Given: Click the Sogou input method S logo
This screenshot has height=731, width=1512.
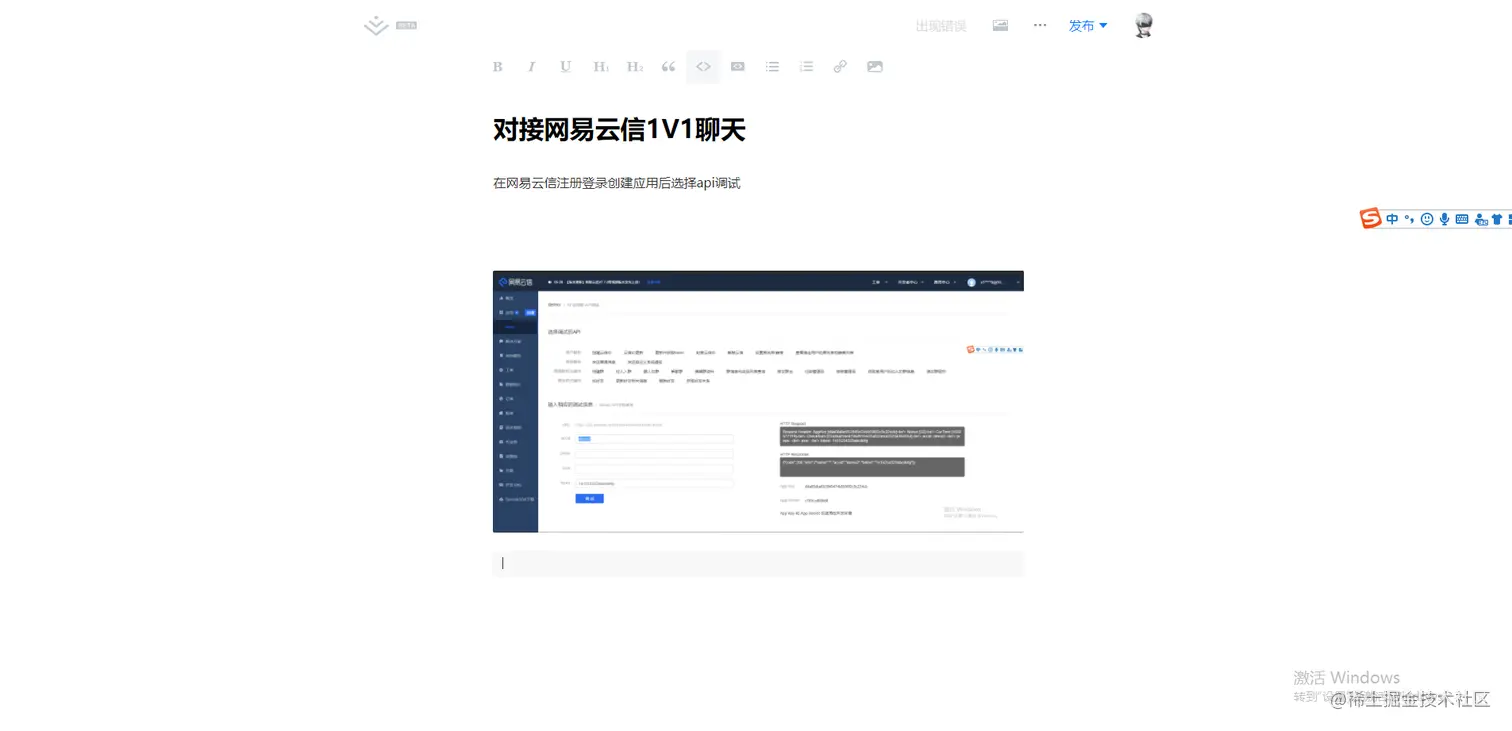Looking at the screenshot, I should pos(1370,219).
